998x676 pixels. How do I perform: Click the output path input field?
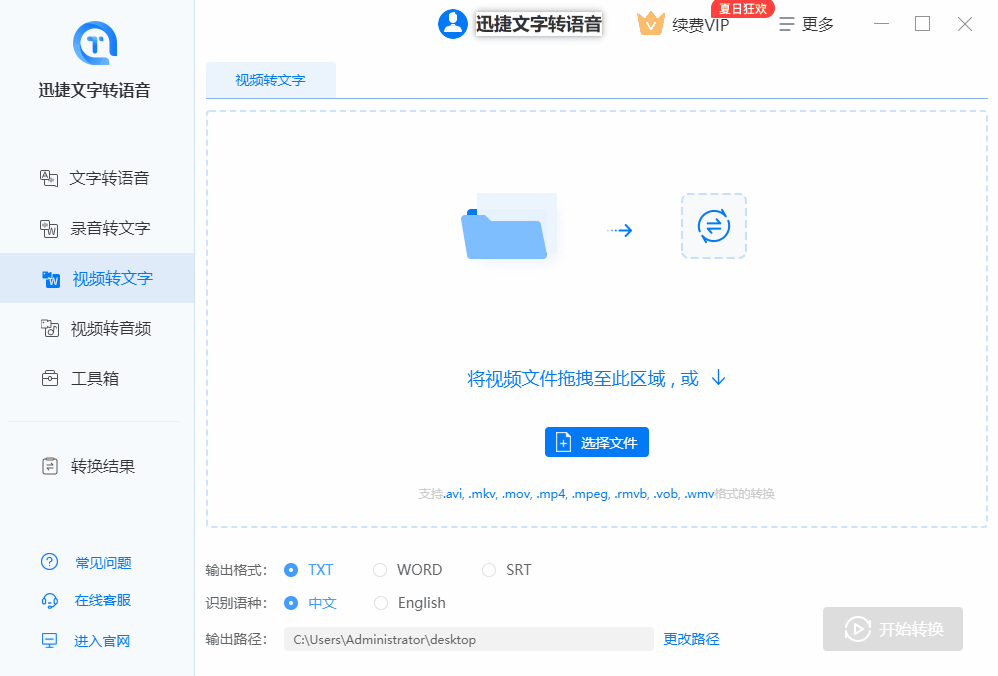468,639
